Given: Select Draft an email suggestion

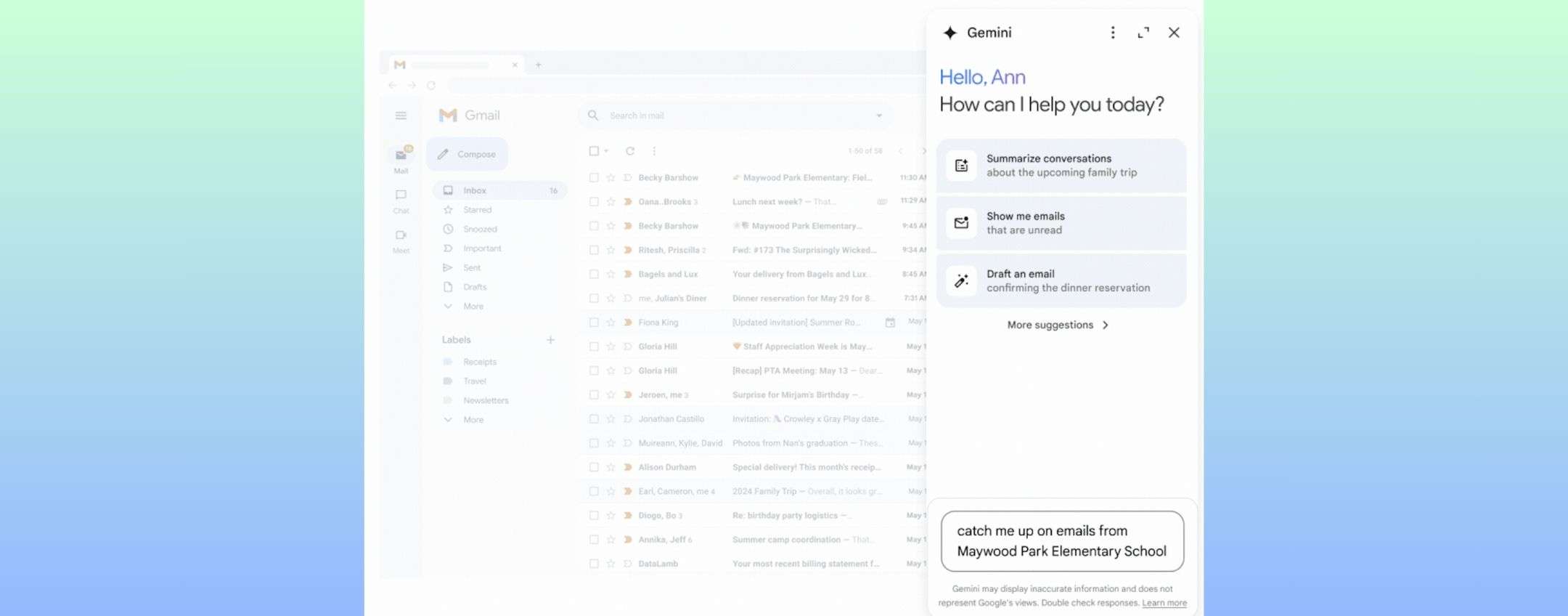Looking at the screenshot, I should click(x=1061, y=280).
